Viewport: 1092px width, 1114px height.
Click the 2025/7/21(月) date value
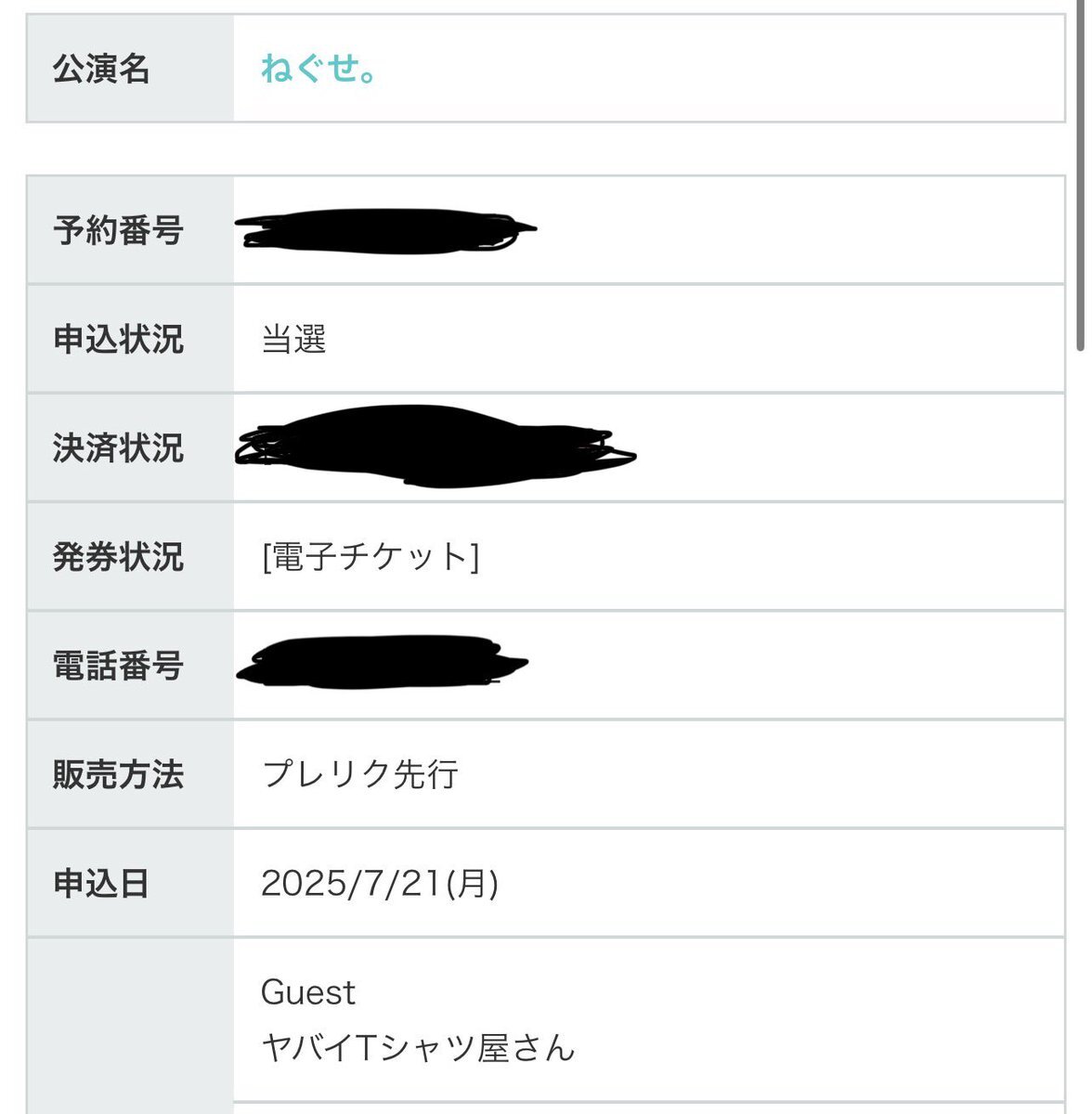point(380,883)
